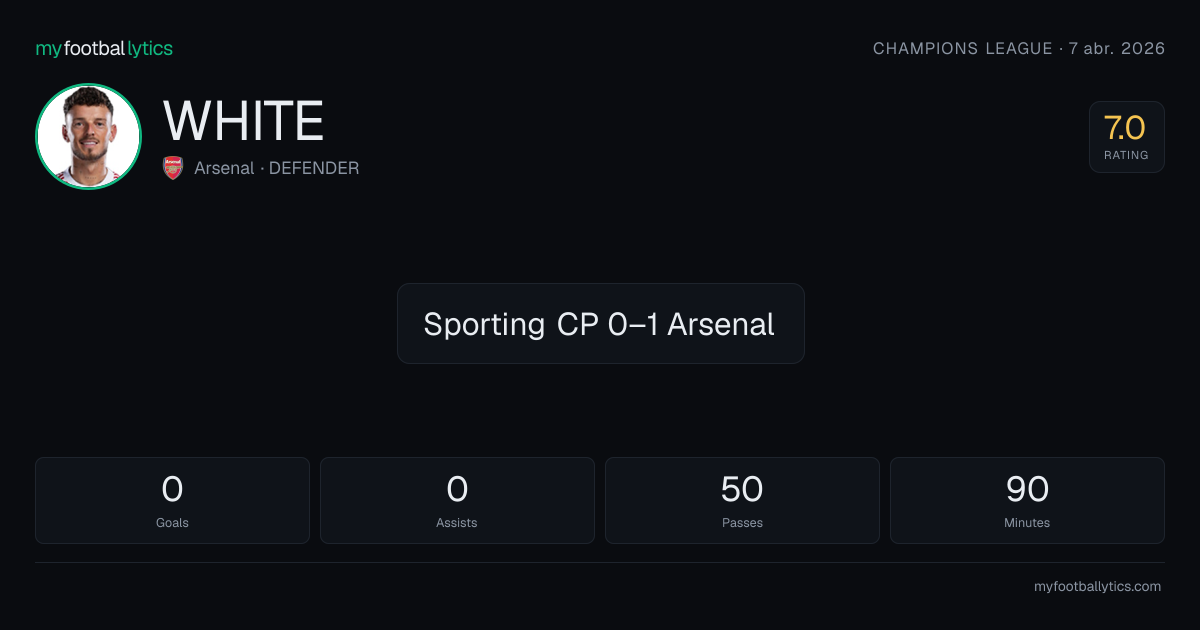
Task: Click the 50 passes number
Action: [742, 489]
